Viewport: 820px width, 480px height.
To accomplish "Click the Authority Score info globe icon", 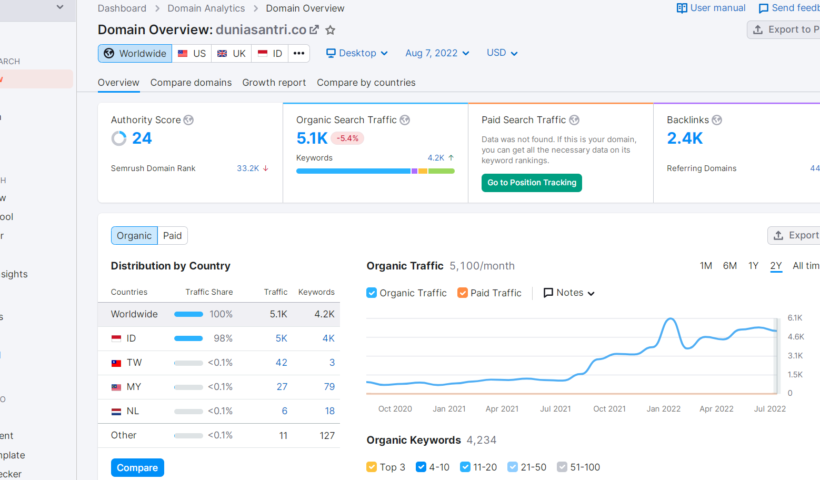I will [189, 120].
